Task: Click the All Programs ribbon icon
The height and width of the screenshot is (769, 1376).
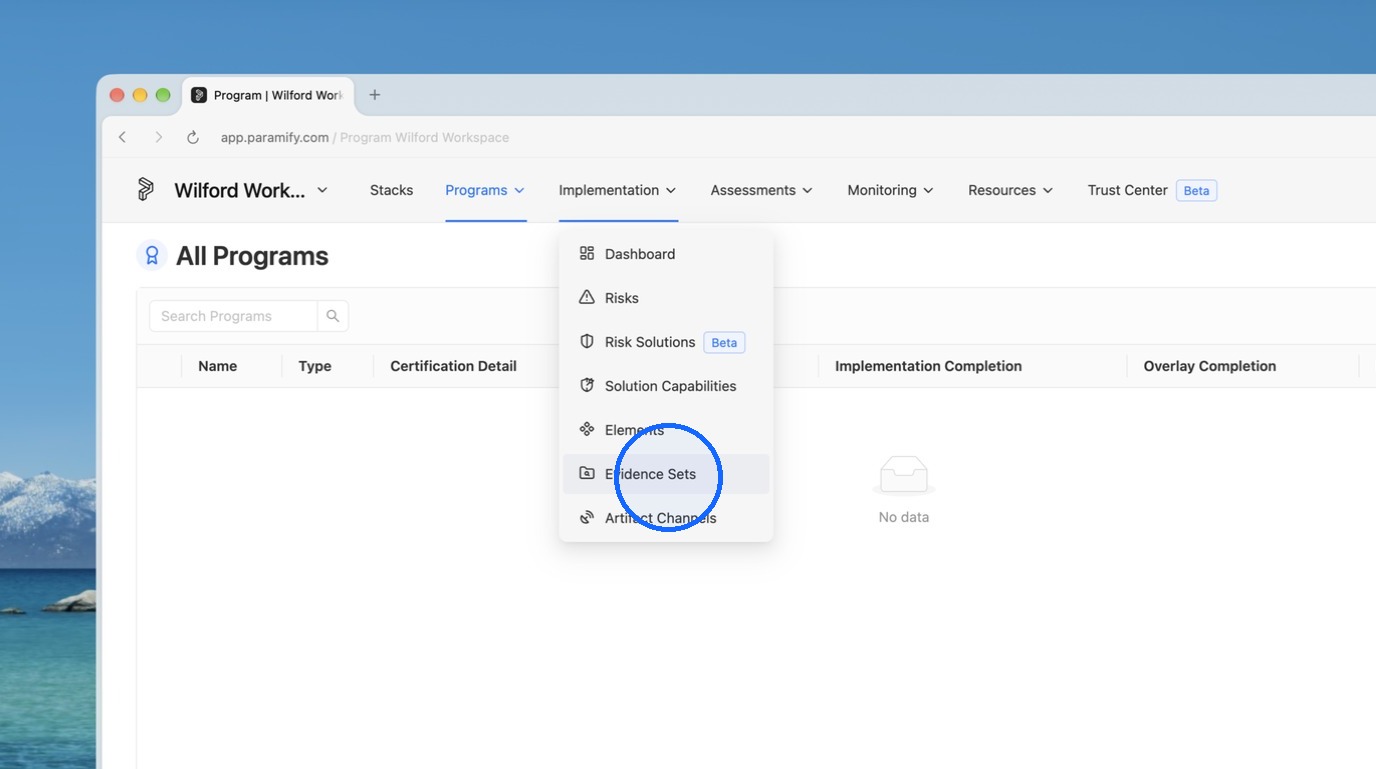Action: pos(152,256)
